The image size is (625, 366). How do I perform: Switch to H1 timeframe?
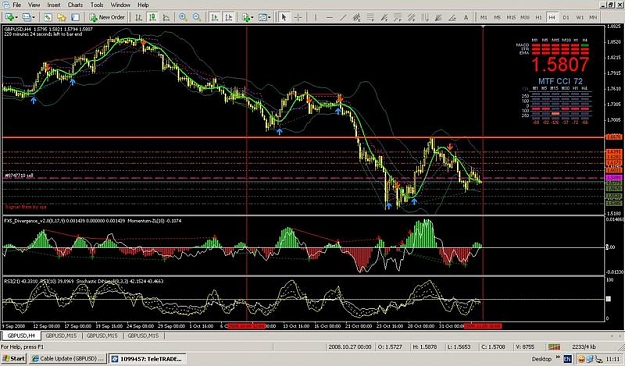[x=539, y=17]
